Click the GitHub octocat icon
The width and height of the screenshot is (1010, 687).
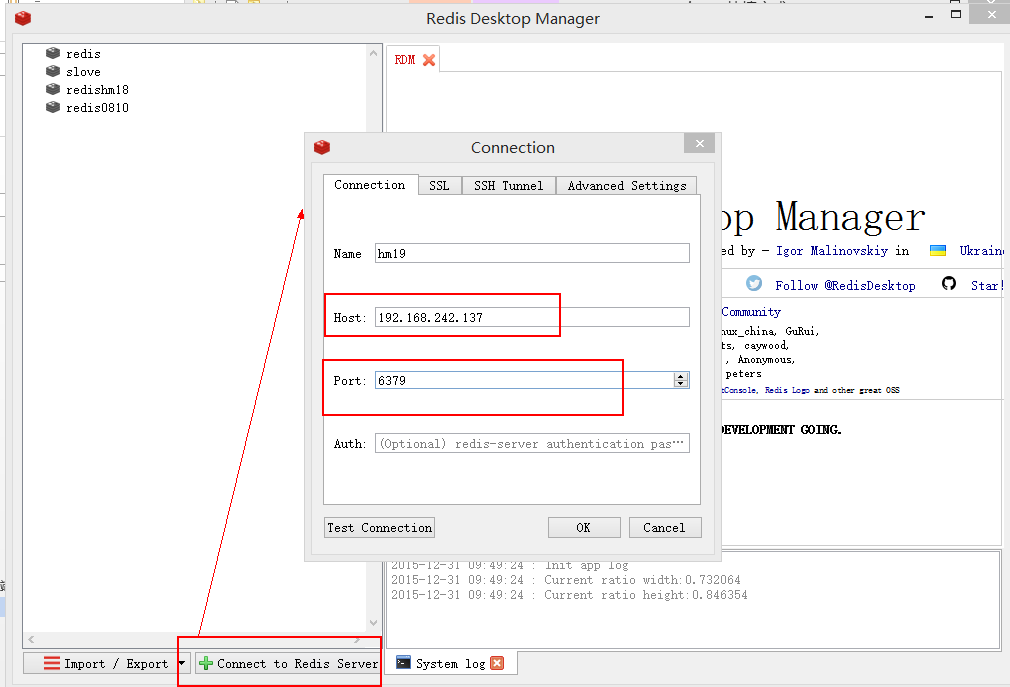tap(949, 284)
